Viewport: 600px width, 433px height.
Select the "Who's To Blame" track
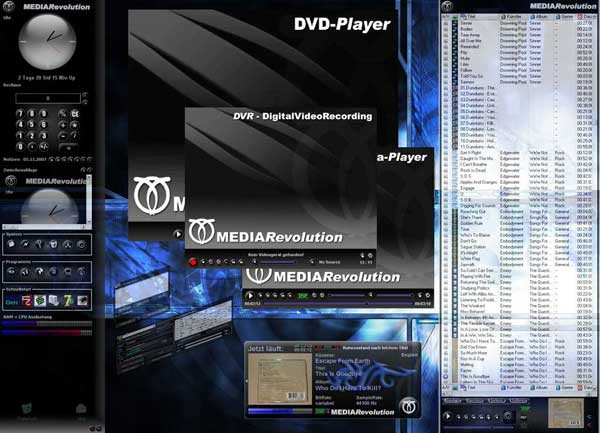(519, 235)
